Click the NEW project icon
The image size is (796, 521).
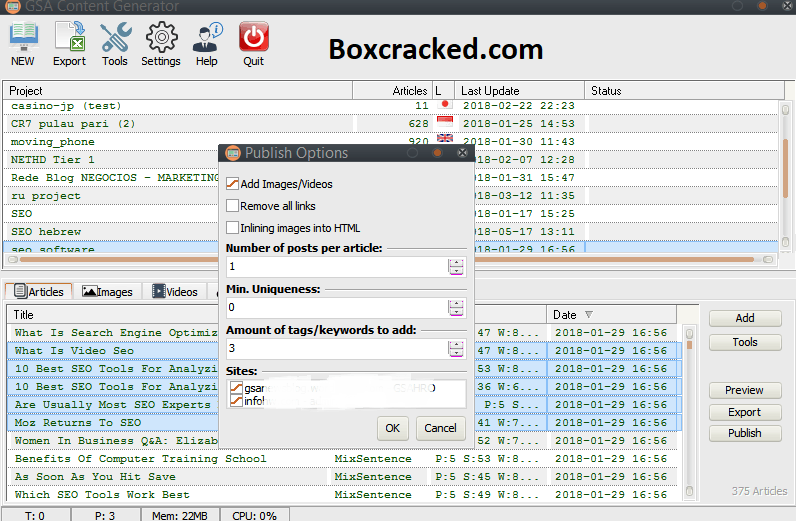pos(23,44)
